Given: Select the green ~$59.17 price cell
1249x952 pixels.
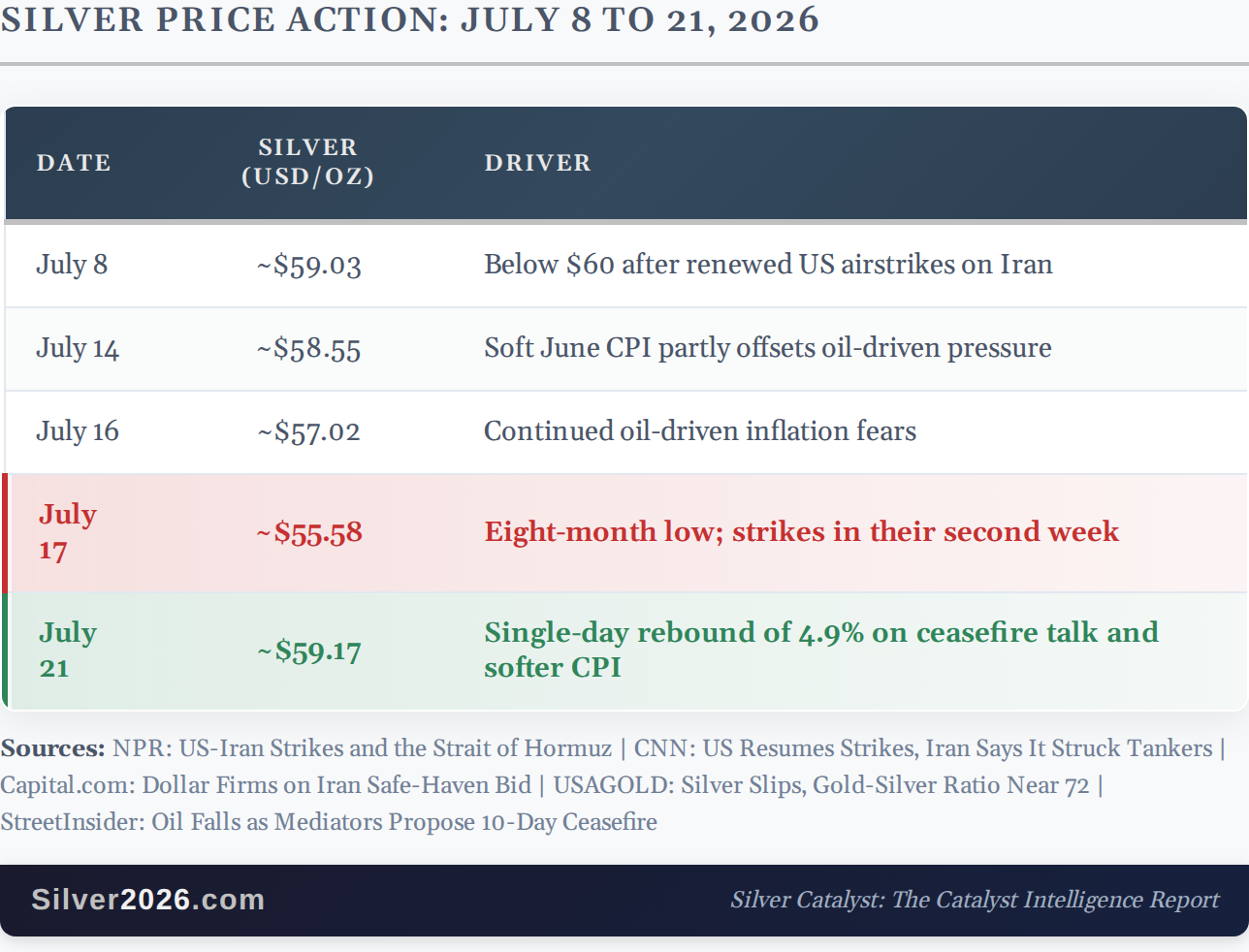Looking at the screenshot, I should (x=309, y=651).
